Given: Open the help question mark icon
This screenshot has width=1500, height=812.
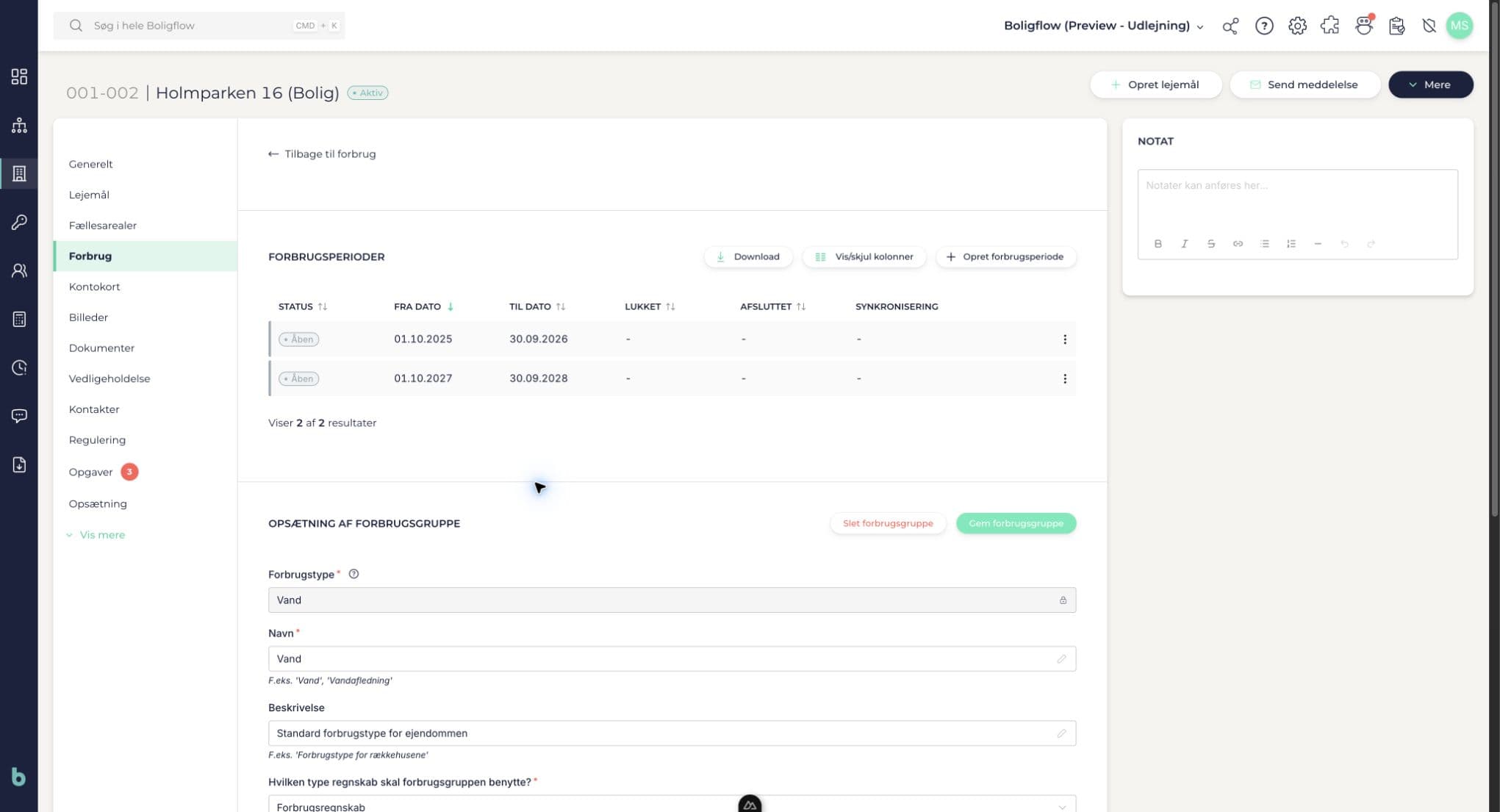Looking at the screenshot, I should click(x=1264, y=26).
